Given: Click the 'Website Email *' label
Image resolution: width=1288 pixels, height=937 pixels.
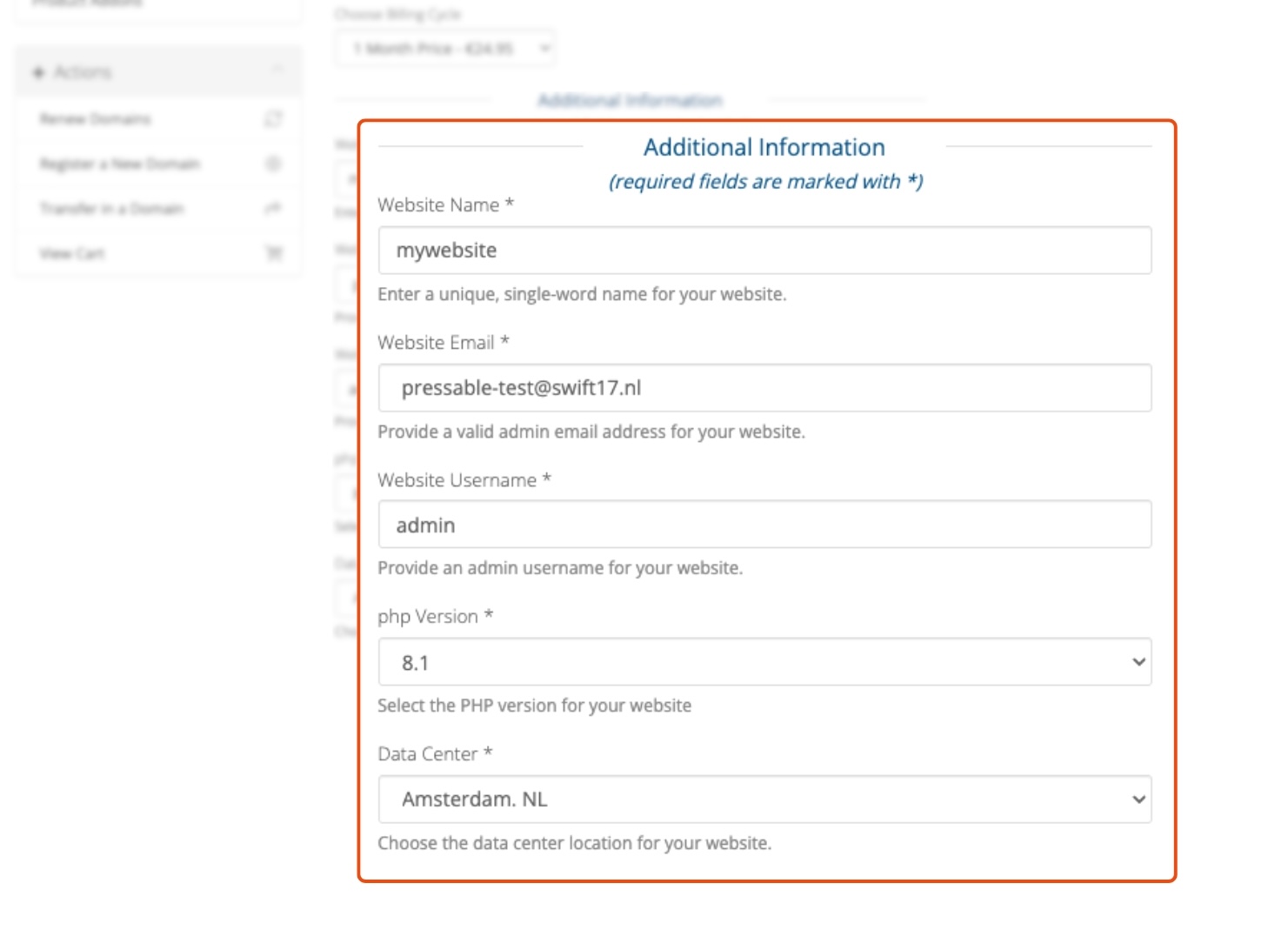Looking at the screenshot, I should pos(443,343).
